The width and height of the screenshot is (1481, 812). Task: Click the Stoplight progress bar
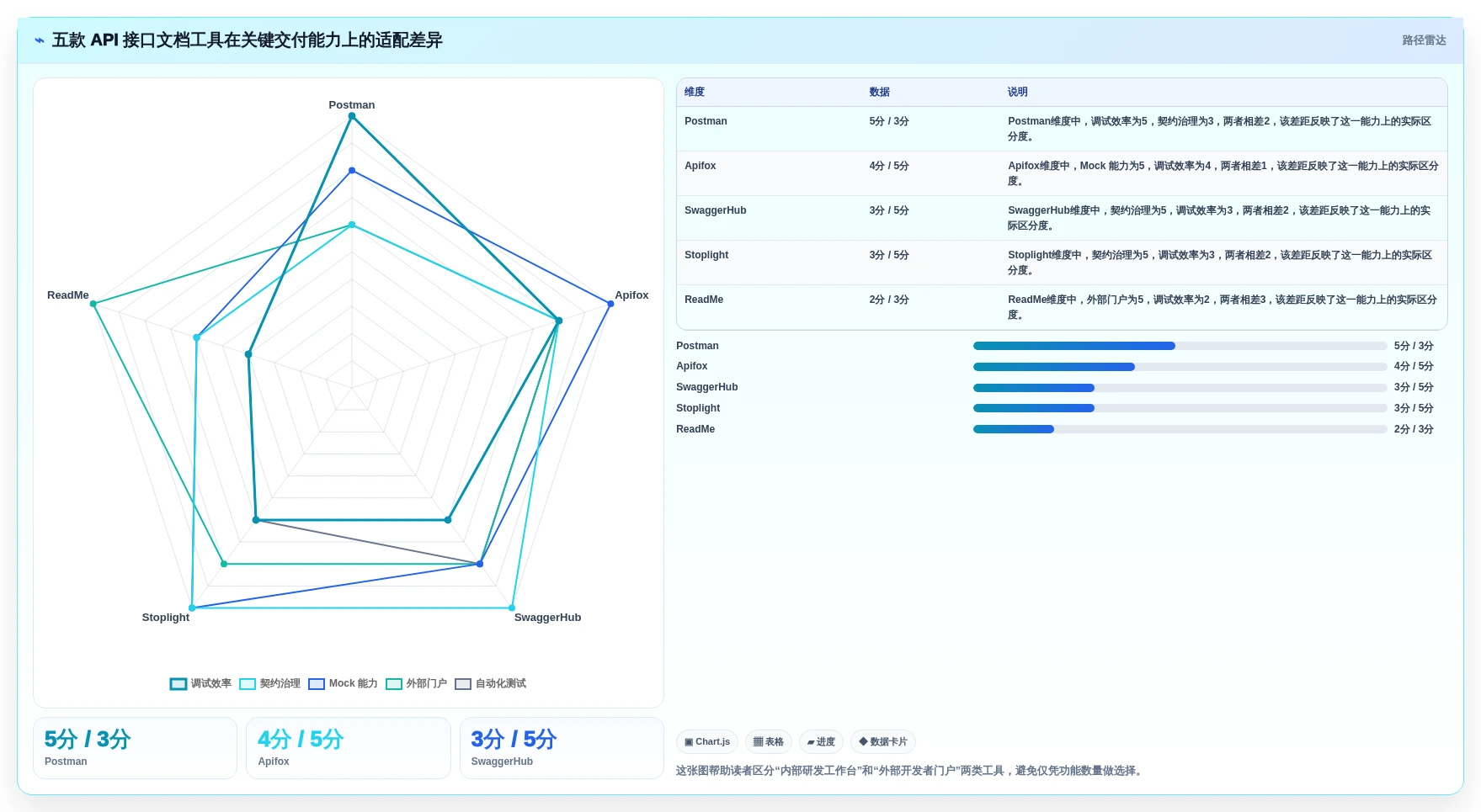[x=1180, y=408]
